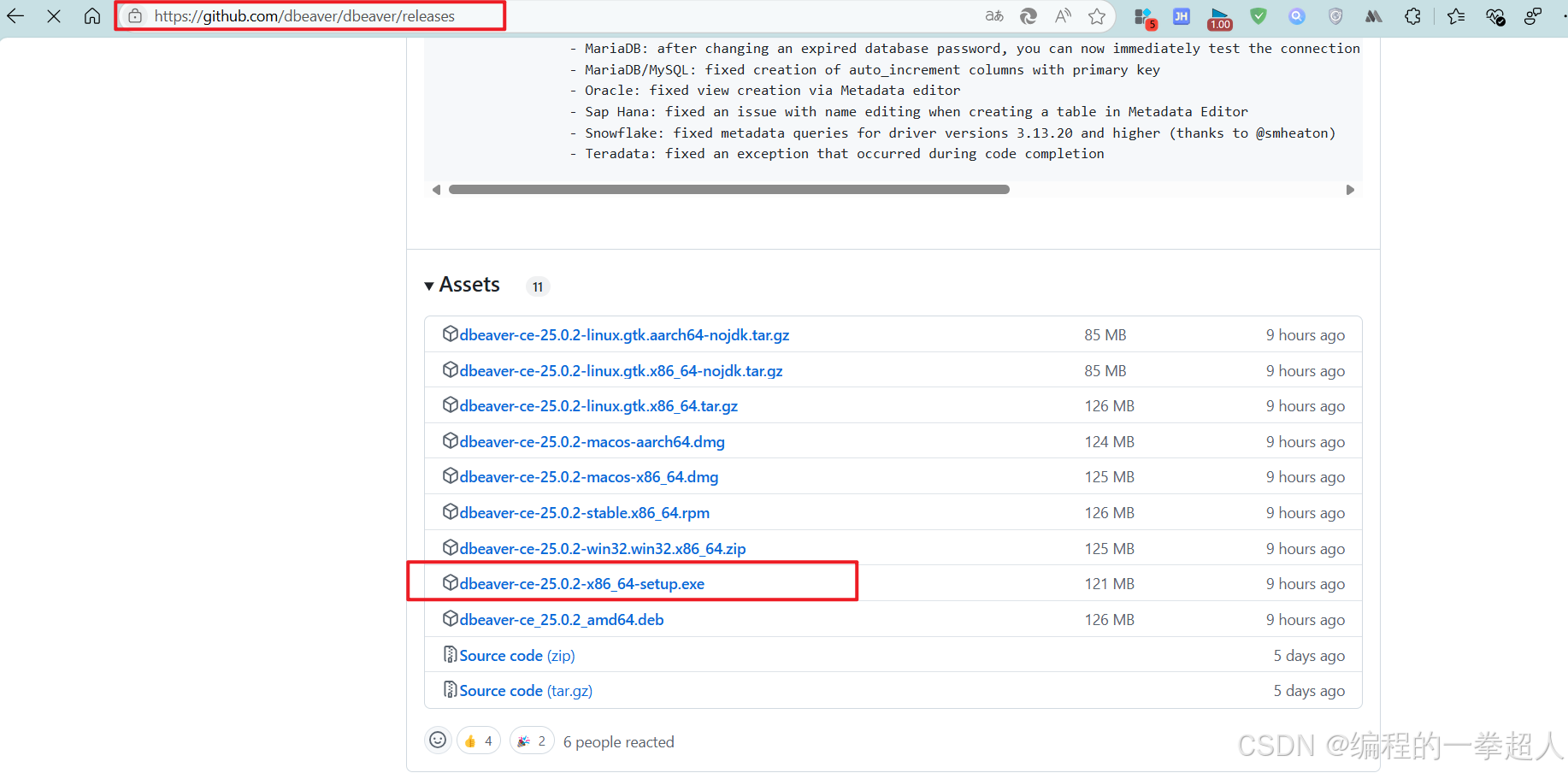Screen dimensions: 1568x773
Task: Click "9 hours ago" in the amd64.deb row
Action: [x=1306, y=620]
